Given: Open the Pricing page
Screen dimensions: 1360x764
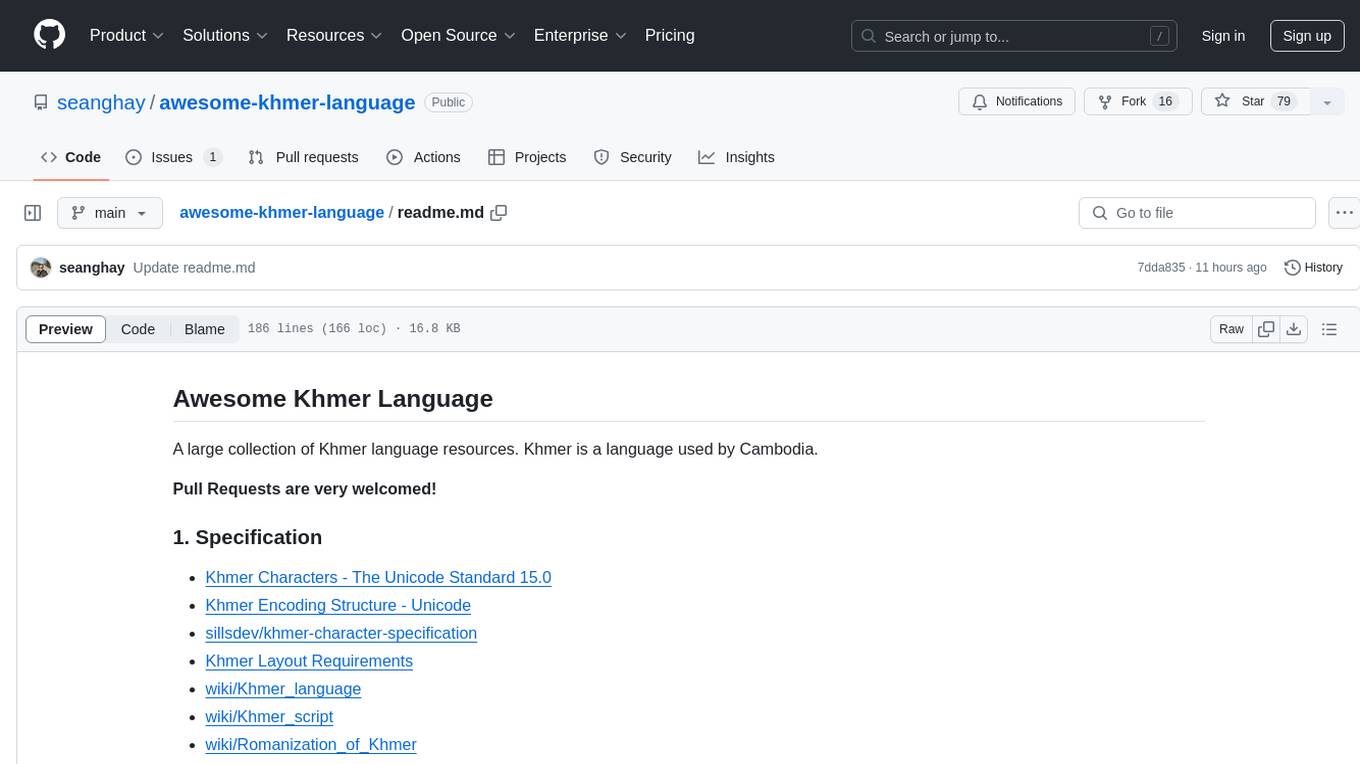Looking at the screenshot, I should (x=670, y=35).
